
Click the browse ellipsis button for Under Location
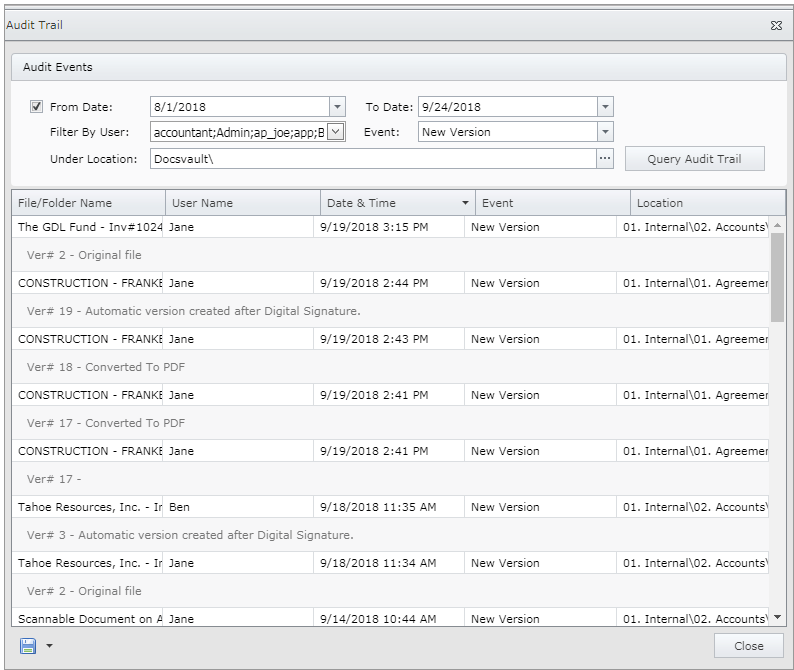(x=604, y=158)
